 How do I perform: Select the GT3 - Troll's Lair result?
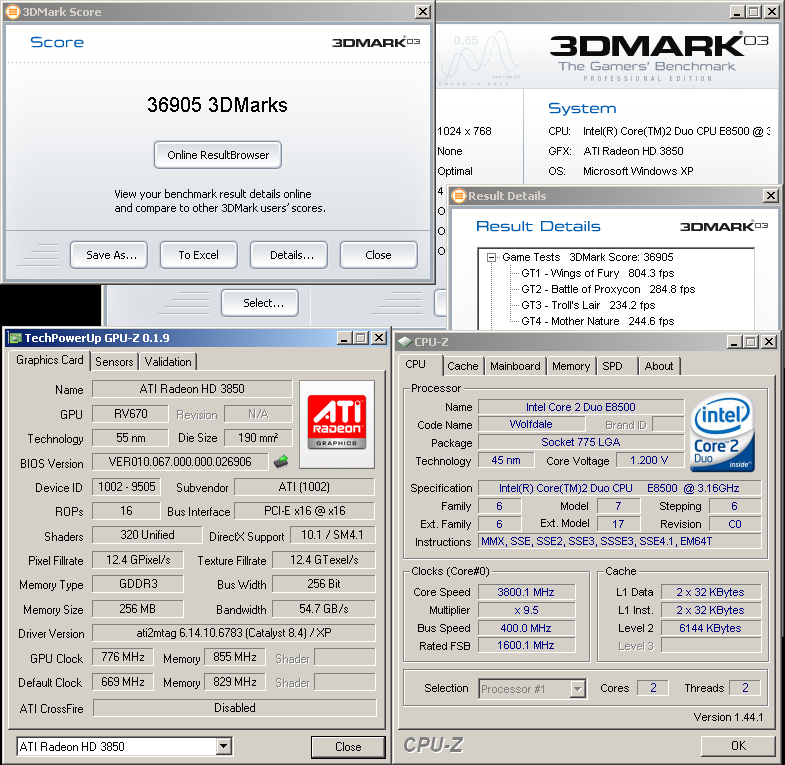point(588,305)
